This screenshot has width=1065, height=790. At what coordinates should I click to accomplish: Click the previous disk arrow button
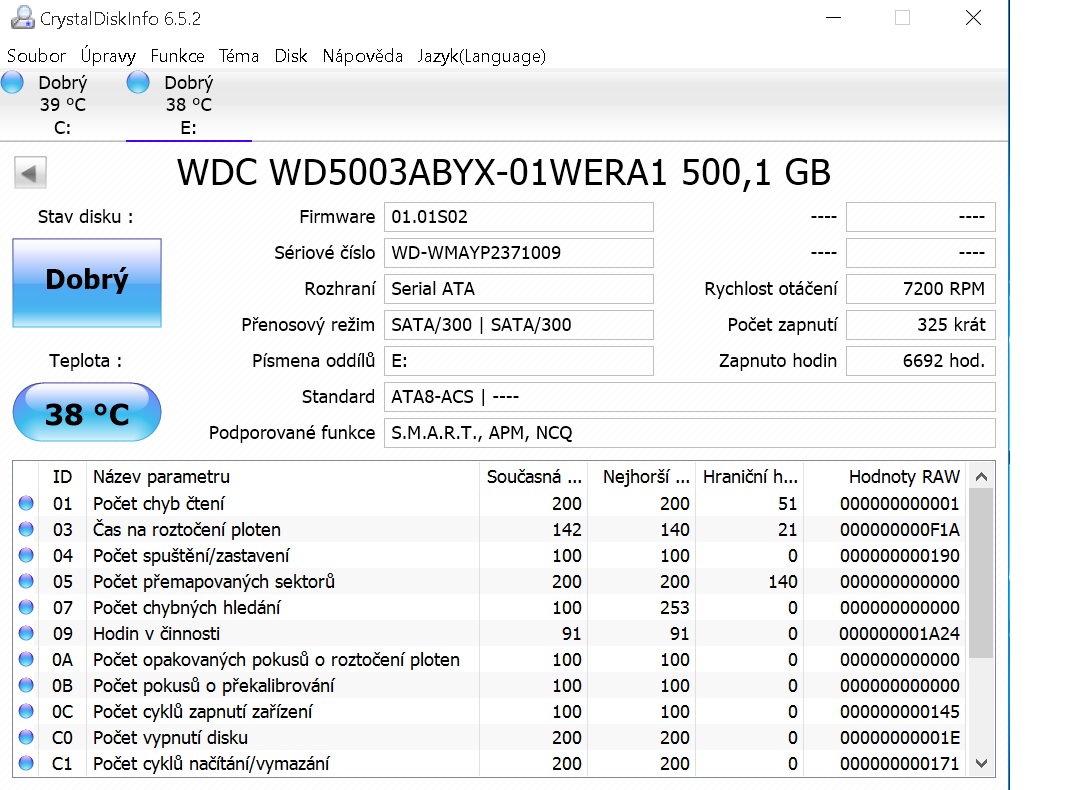coord(30,173)
